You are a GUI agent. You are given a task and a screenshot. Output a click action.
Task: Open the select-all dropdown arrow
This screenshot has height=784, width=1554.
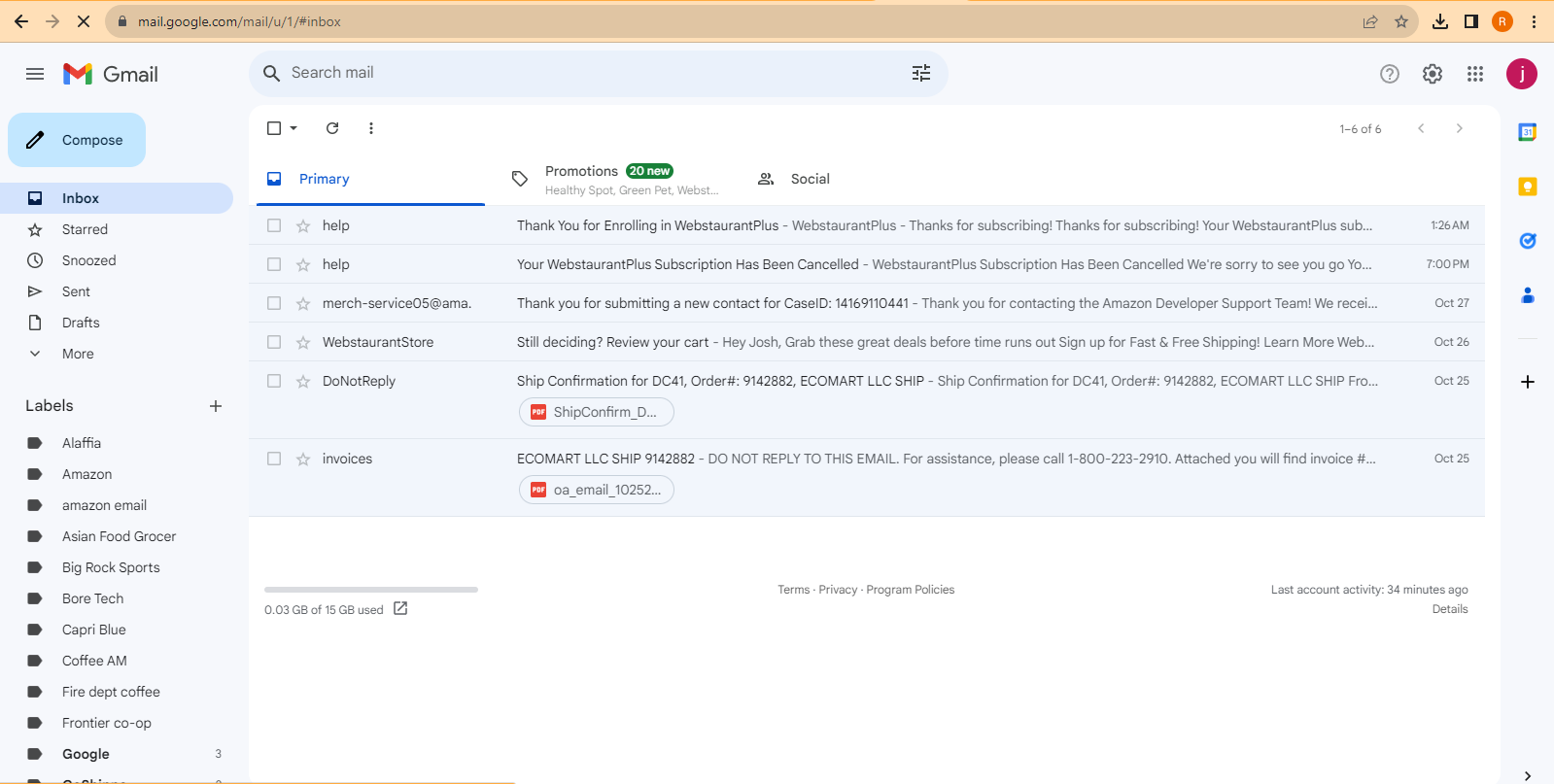point(294,128)
